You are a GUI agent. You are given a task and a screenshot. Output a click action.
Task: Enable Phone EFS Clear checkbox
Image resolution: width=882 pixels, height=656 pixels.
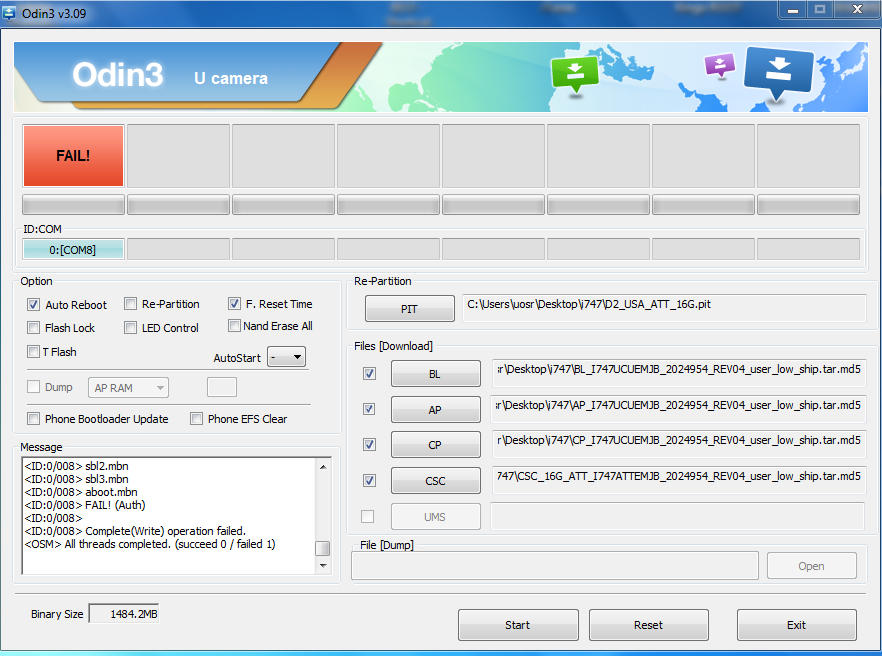(196, 419)
